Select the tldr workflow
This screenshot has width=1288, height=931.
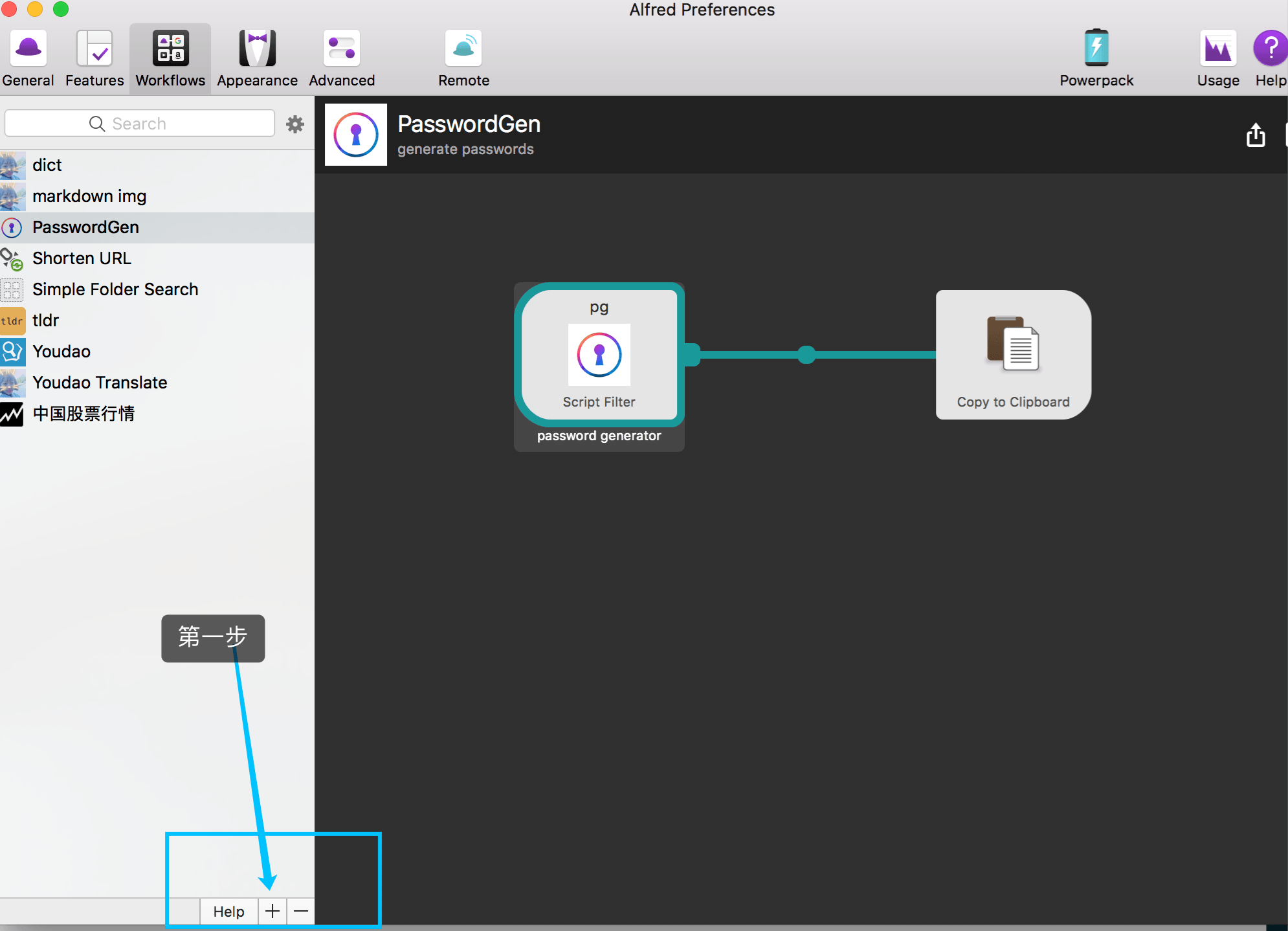[x=45, y=320]
